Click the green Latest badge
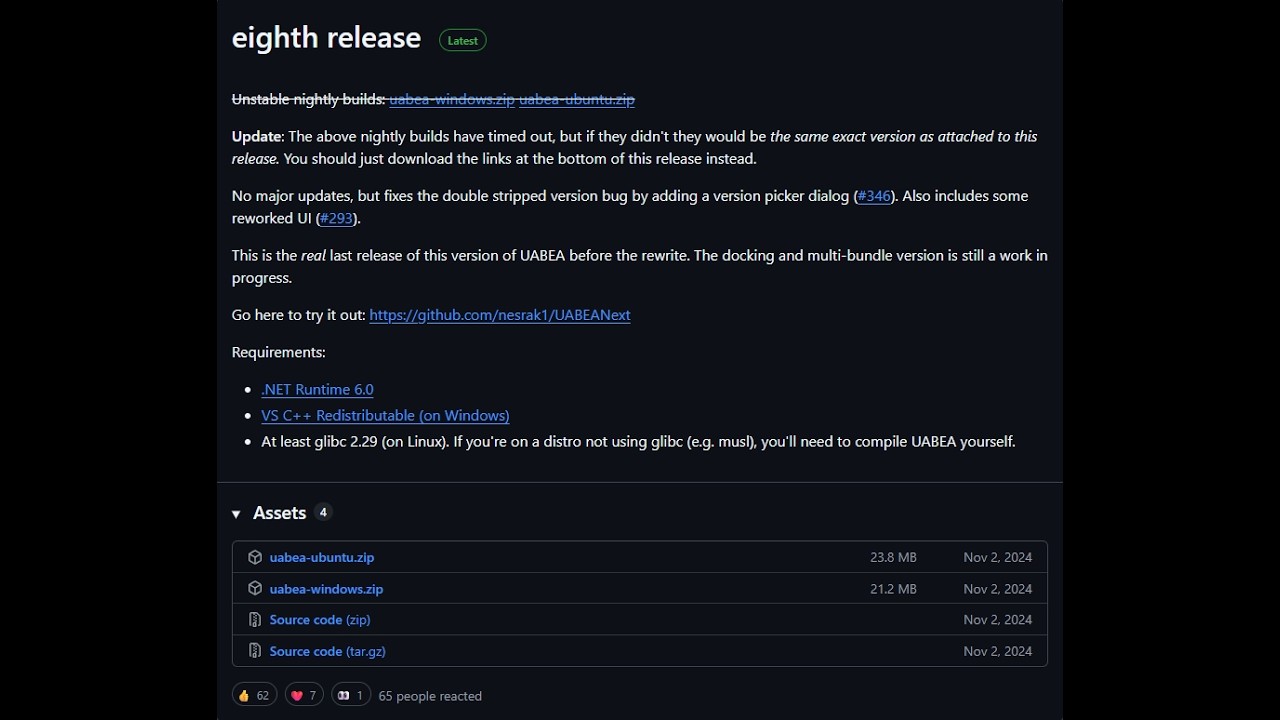Screen dimensions: 1280x720 [463, 40]
